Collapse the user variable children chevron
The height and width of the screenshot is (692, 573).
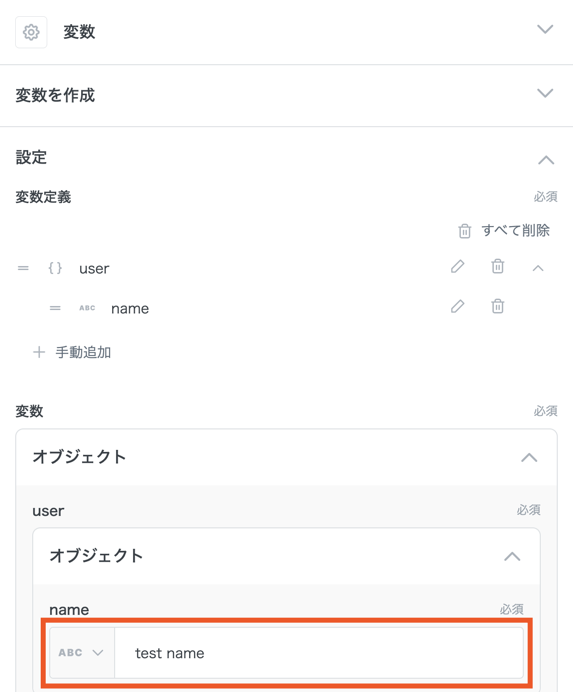538,268
